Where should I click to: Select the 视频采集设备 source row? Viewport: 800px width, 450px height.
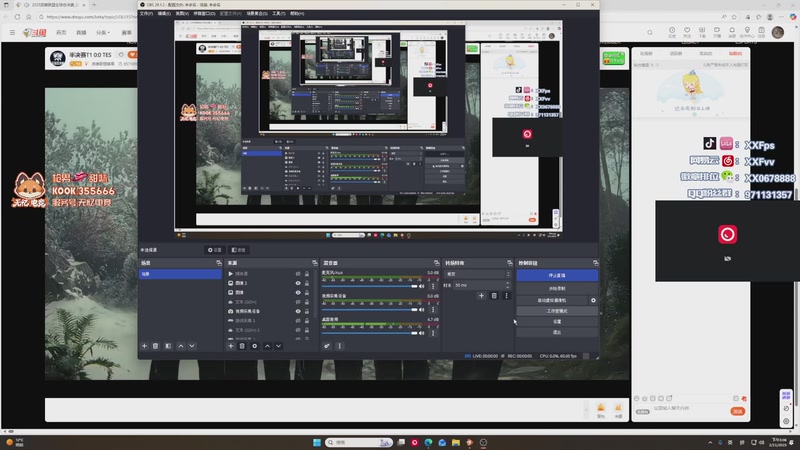click(269, 311)
